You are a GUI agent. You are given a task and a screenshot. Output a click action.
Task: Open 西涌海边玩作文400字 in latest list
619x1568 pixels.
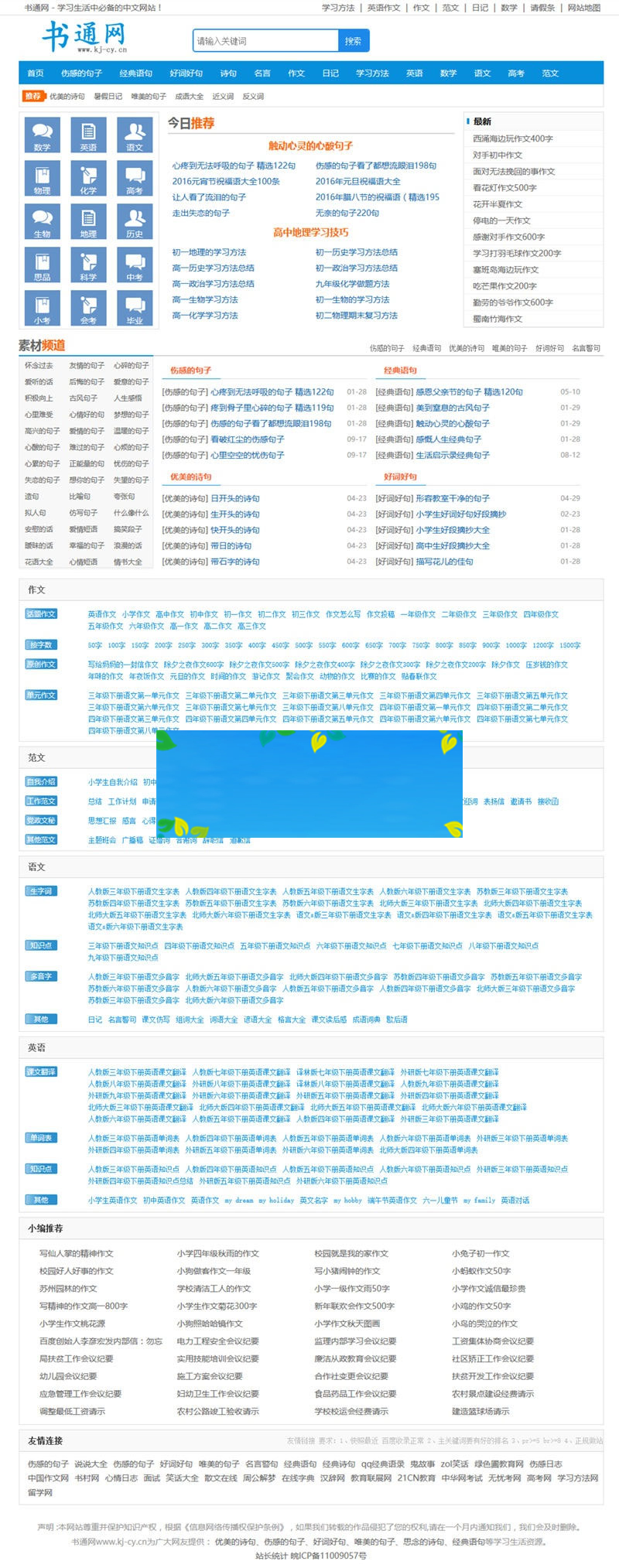(x=512, y=138)
